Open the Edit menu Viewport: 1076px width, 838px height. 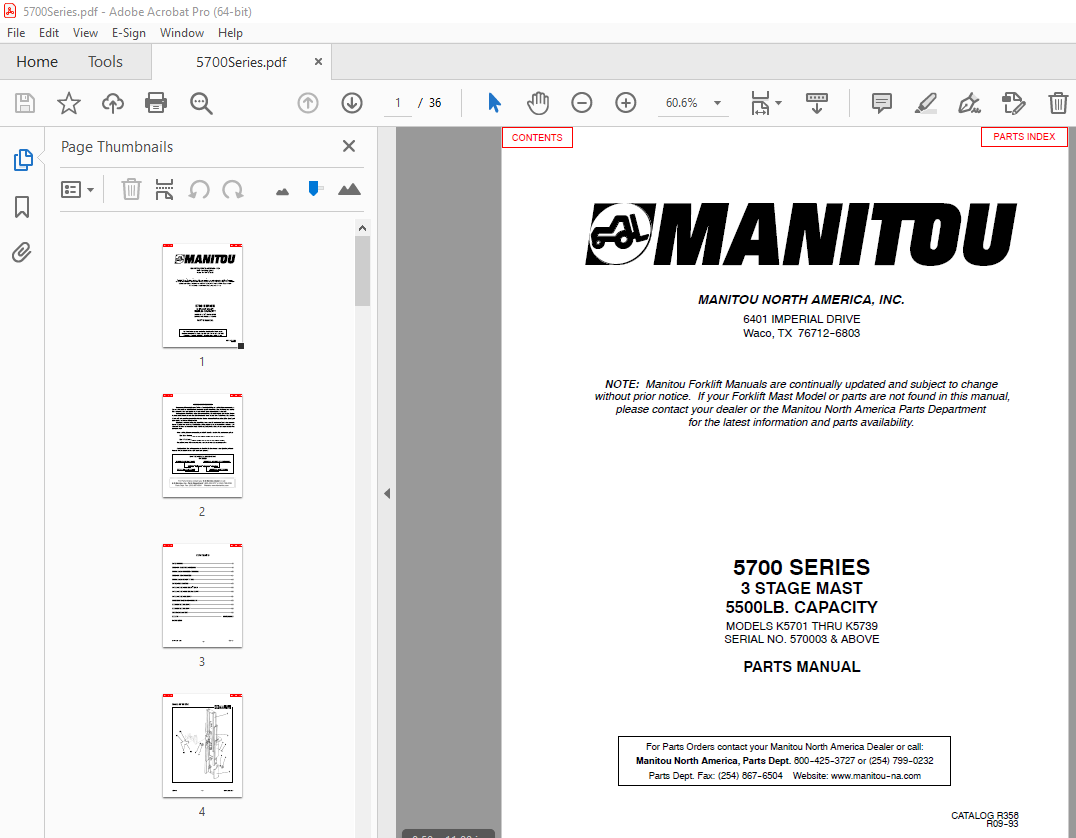[49, 33]
